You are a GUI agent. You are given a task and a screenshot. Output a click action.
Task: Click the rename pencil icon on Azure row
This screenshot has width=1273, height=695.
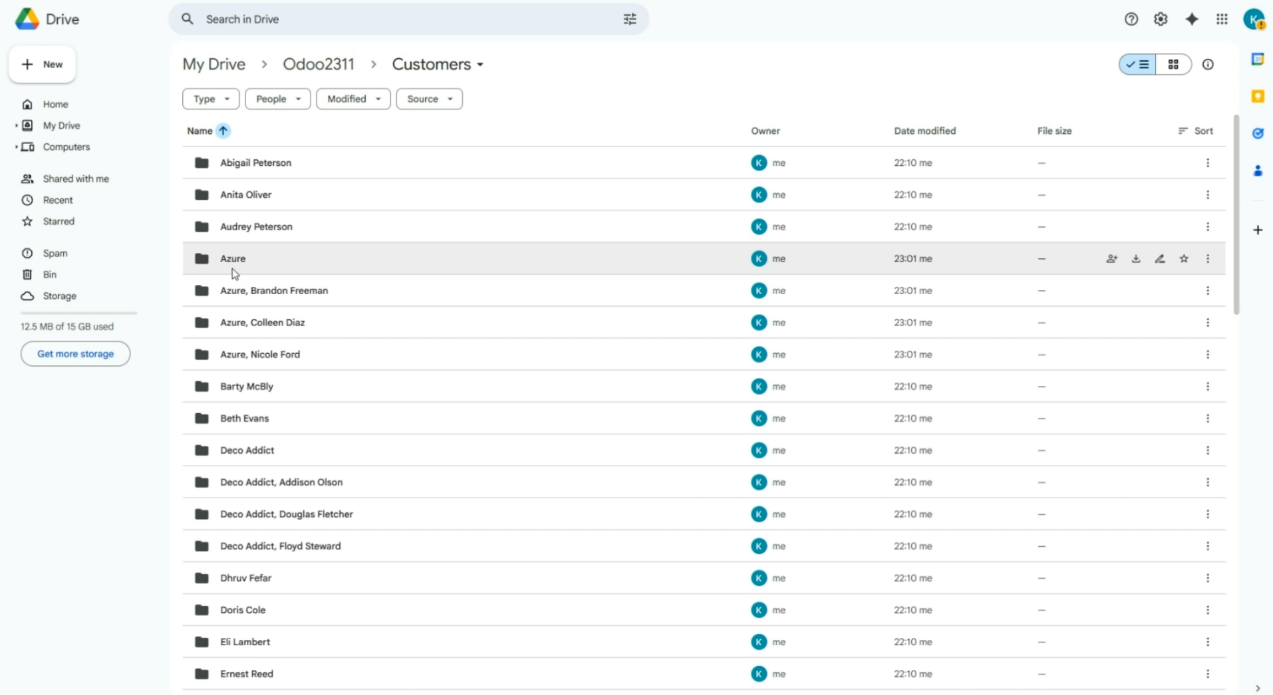[1160, 259]
